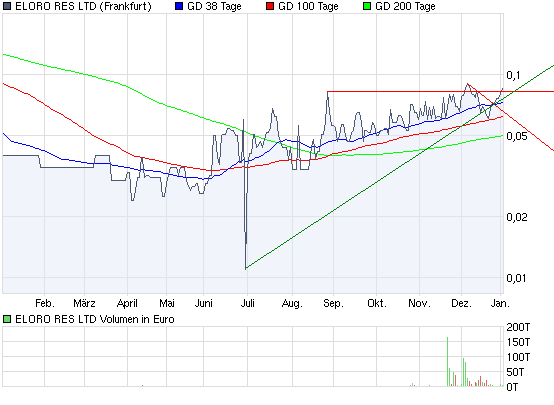The height and width of the screenshot is (405, 554).
Task: Click the 'Dez.' month label
Action: pyautogui.click(x=461, y=303)
